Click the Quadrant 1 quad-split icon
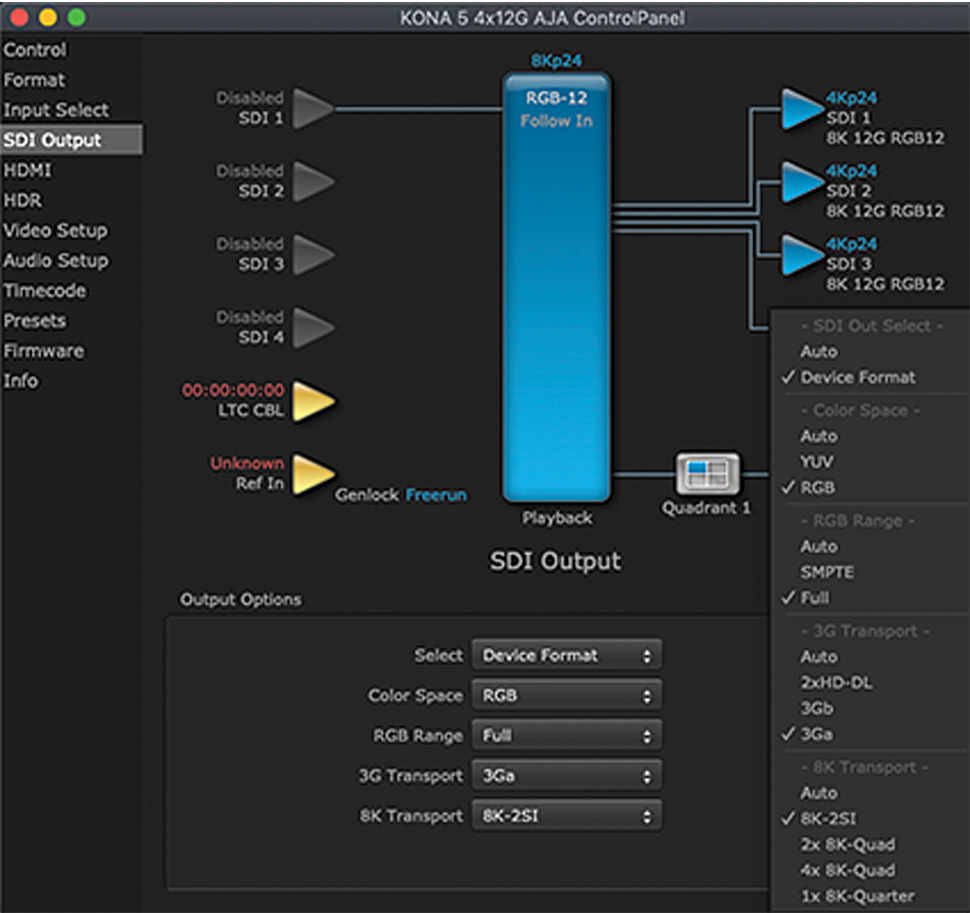Image resolution: width=970 pixels, height=913 pixels. click(707, 474)
